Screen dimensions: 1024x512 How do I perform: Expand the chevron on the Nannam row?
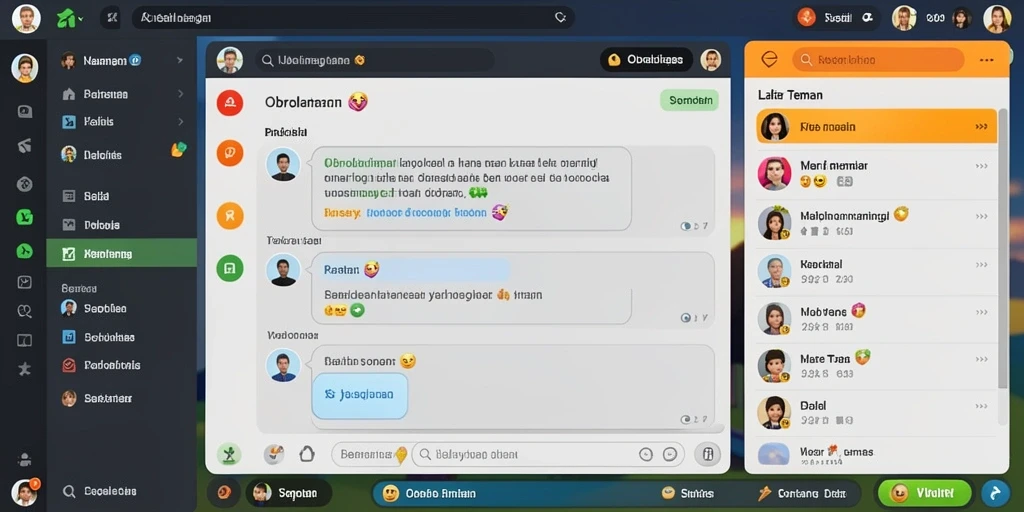180,61
